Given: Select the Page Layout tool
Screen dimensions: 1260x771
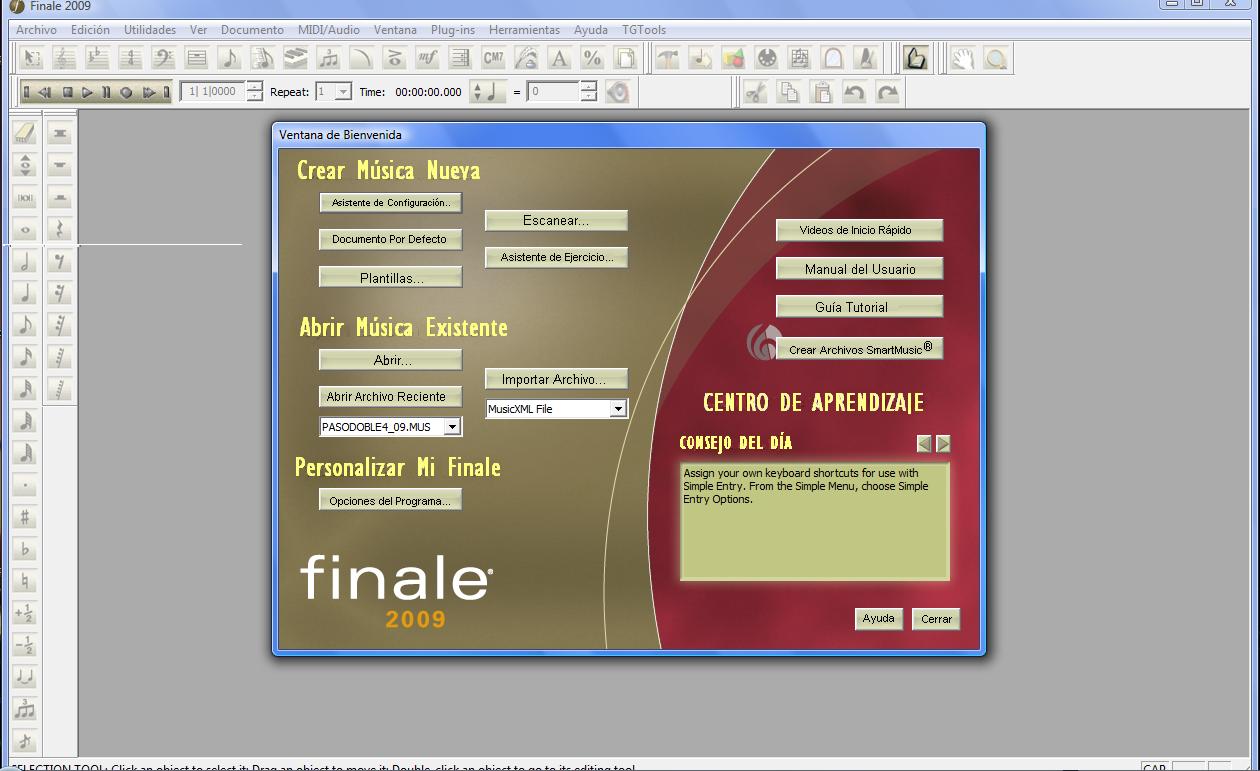Looking at the screenshot, I should click(626, 59).
